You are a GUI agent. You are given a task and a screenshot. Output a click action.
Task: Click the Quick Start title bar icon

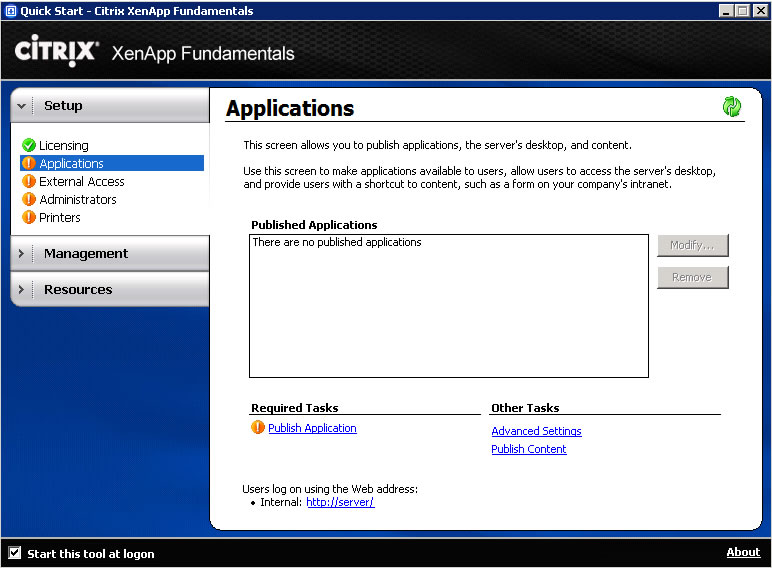pyautogui.click(x=10, y=11)
